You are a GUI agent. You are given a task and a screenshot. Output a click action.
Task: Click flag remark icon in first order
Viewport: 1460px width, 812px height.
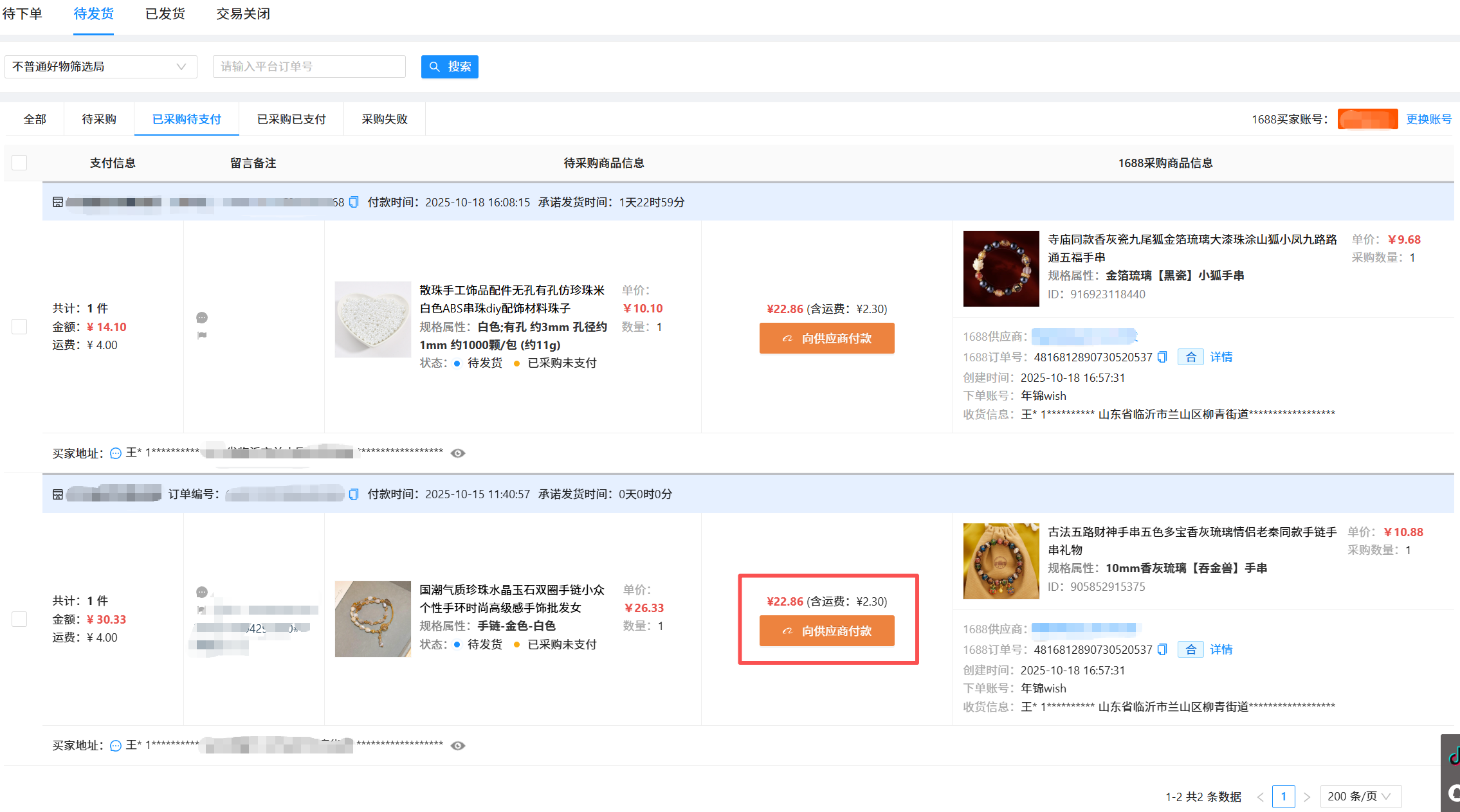(x=202, y=335)
